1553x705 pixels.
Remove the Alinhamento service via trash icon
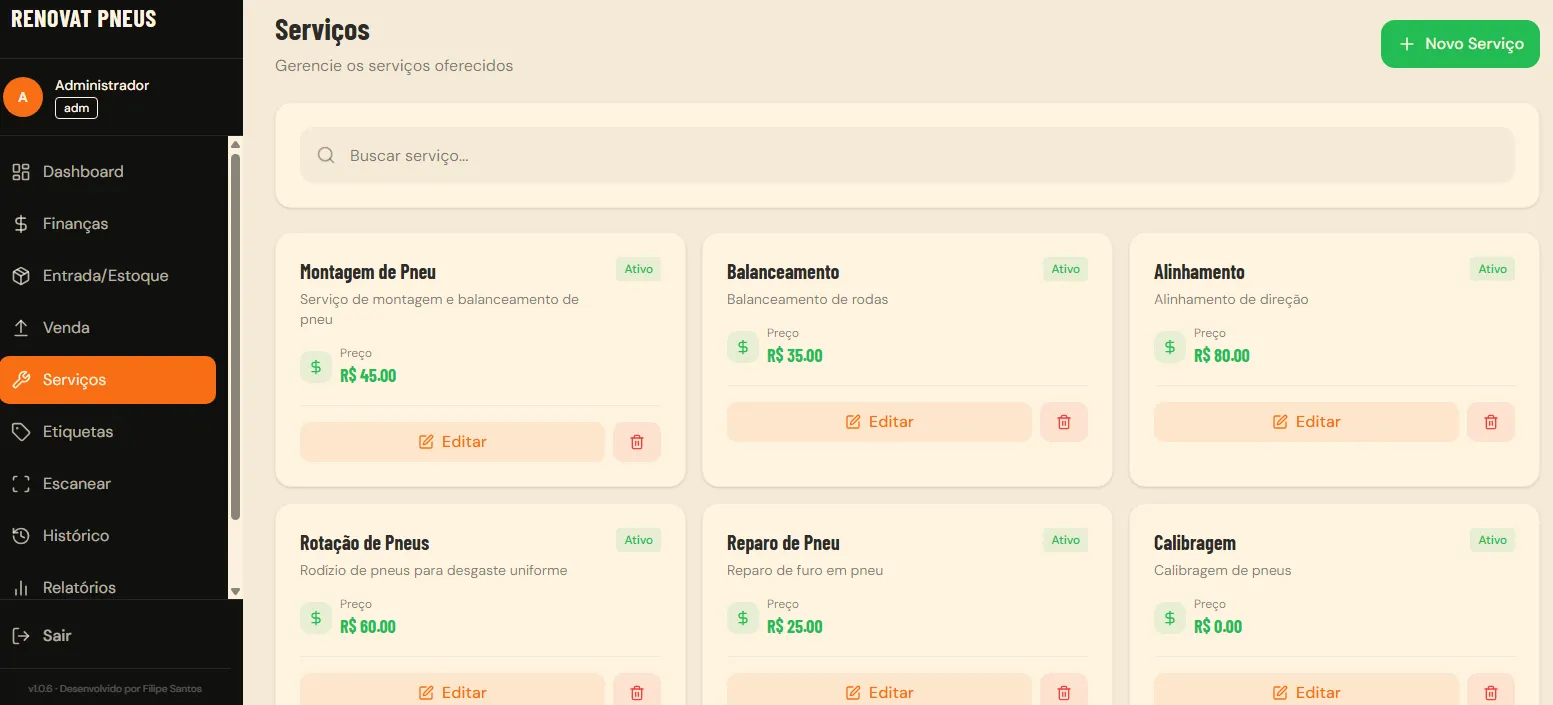[x=1491, y=422]
